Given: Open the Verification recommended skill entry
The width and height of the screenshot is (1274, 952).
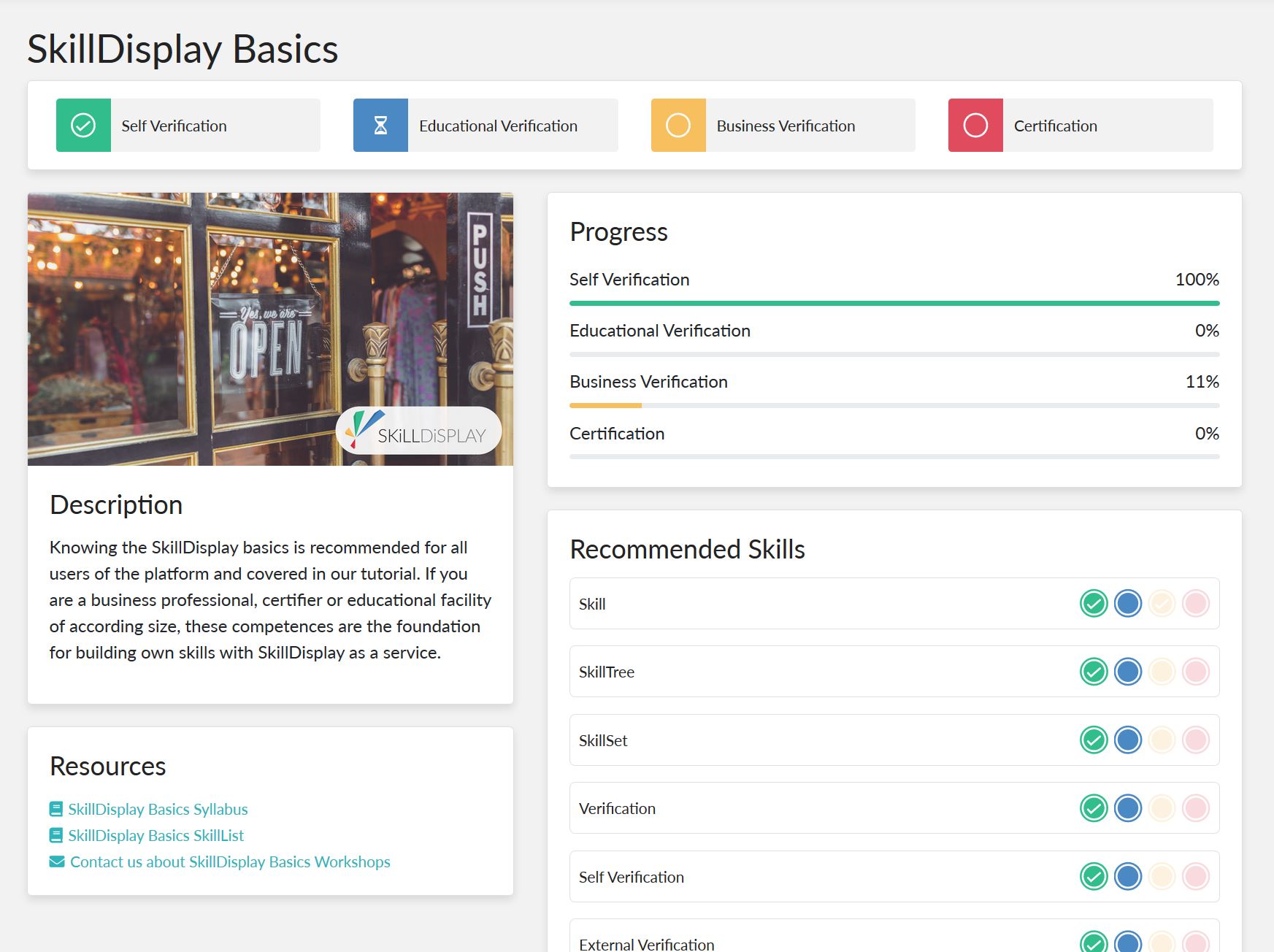Looking at the screenshot, I should (x=894, y=808).
